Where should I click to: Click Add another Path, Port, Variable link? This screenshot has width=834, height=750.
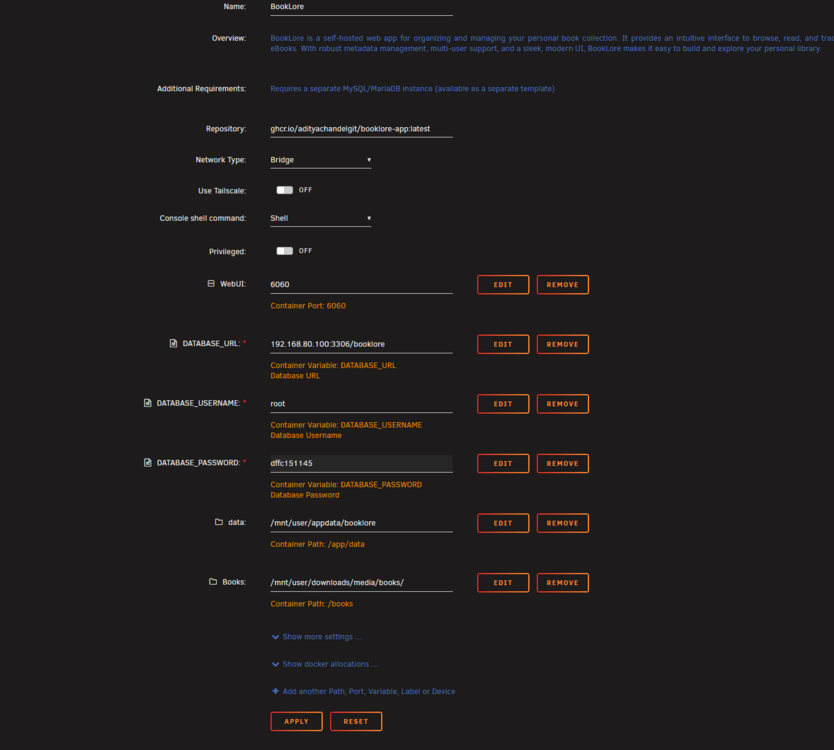pos(369,691)
